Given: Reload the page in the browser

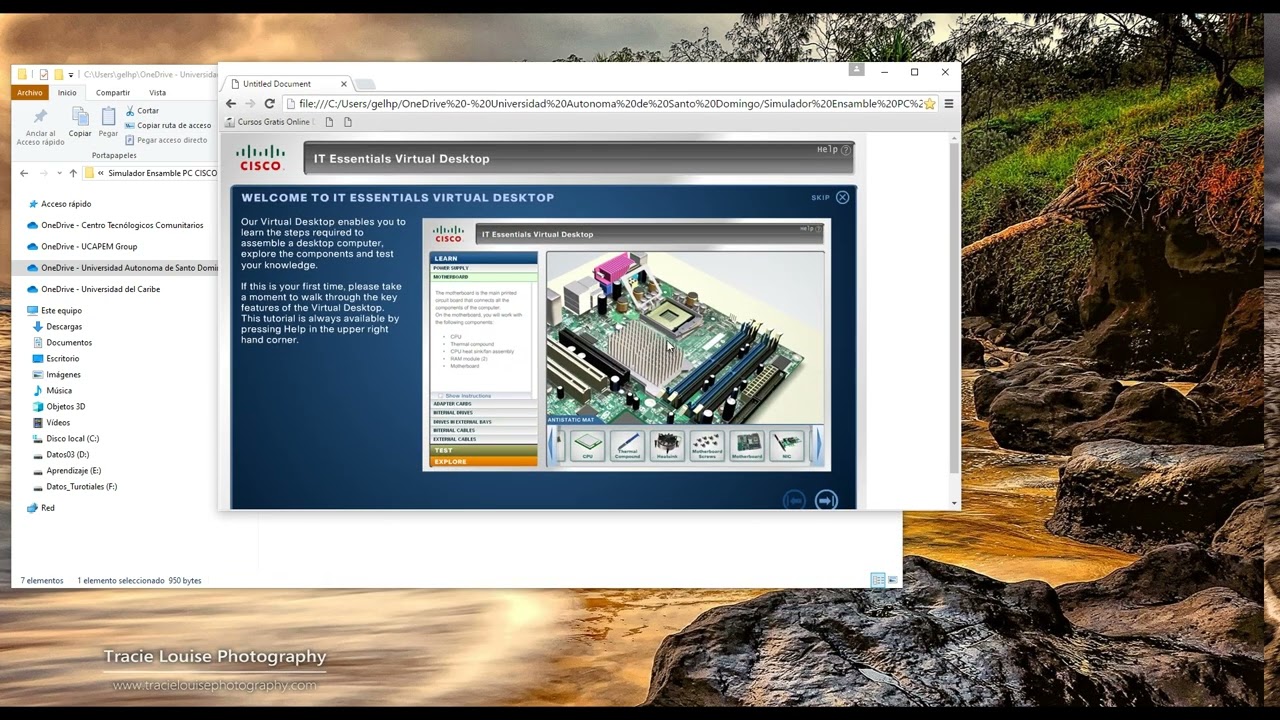Looking at the screenshot, I should (269, 103).
